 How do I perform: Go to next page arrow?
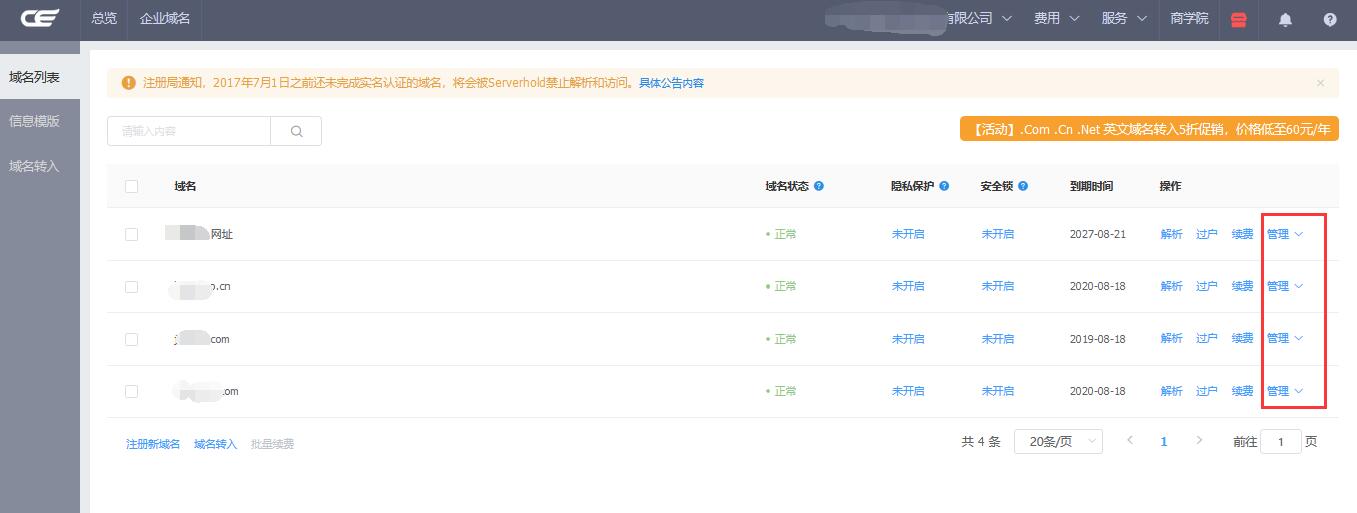(x=1199, y=441)
